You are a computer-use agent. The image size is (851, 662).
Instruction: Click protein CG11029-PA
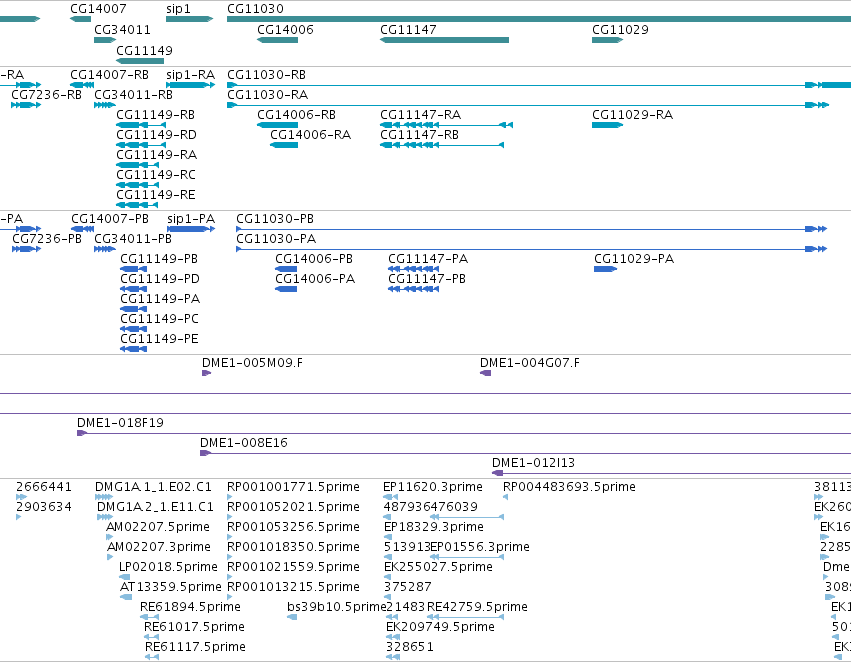pyautogui.click(x=606, y=269)
